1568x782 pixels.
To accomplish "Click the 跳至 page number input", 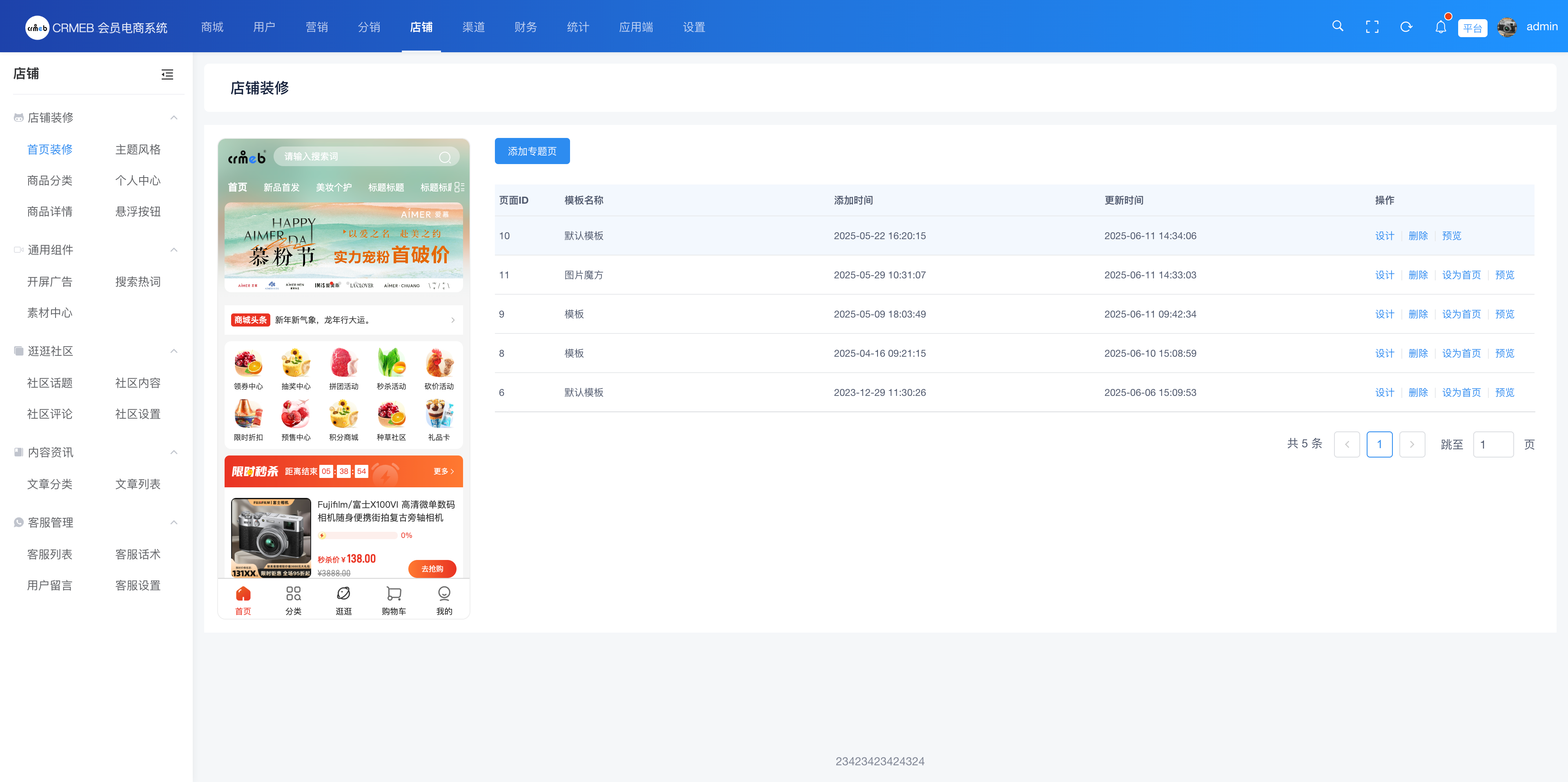I will (x=1493, y=444).
